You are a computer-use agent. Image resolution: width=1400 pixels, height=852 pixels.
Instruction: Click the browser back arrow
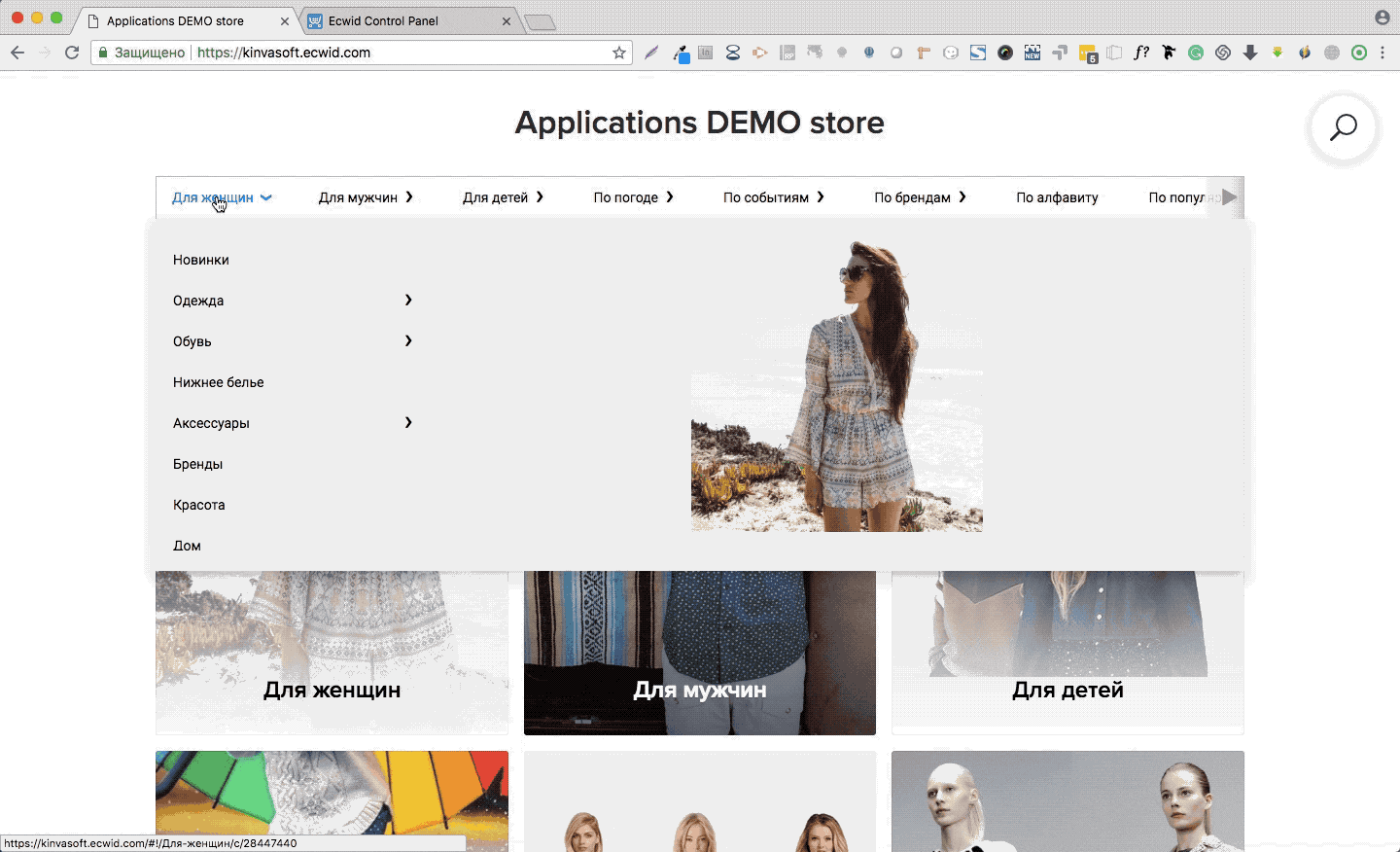(x=17, y=53)
